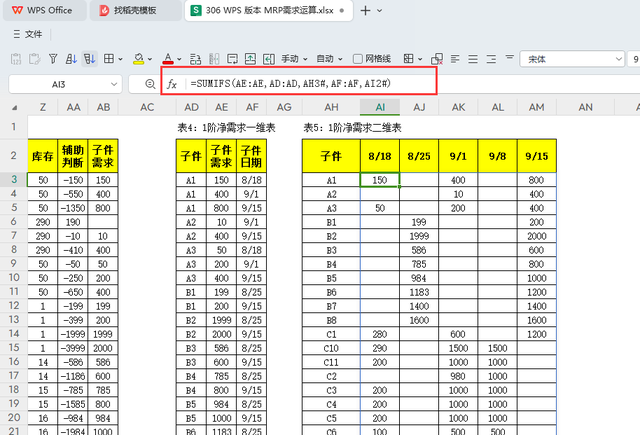Click the B8 row label in table 5
Image resolution: width=640 pixels, height=435 pixels.
(331, 320)
